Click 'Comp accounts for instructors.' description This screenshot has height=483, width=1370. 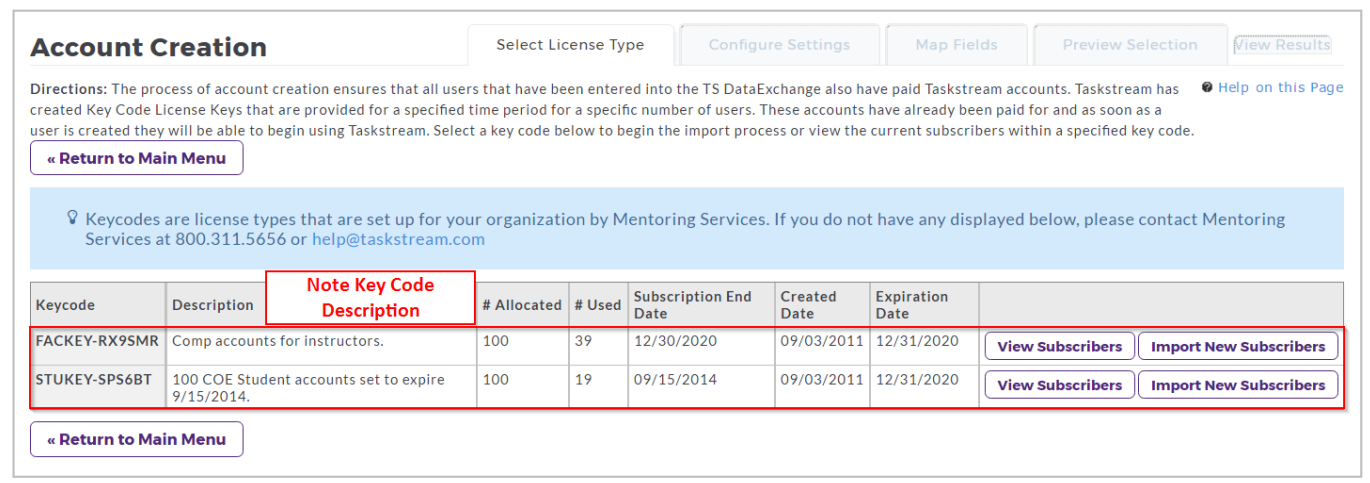(x=278, y=341)
